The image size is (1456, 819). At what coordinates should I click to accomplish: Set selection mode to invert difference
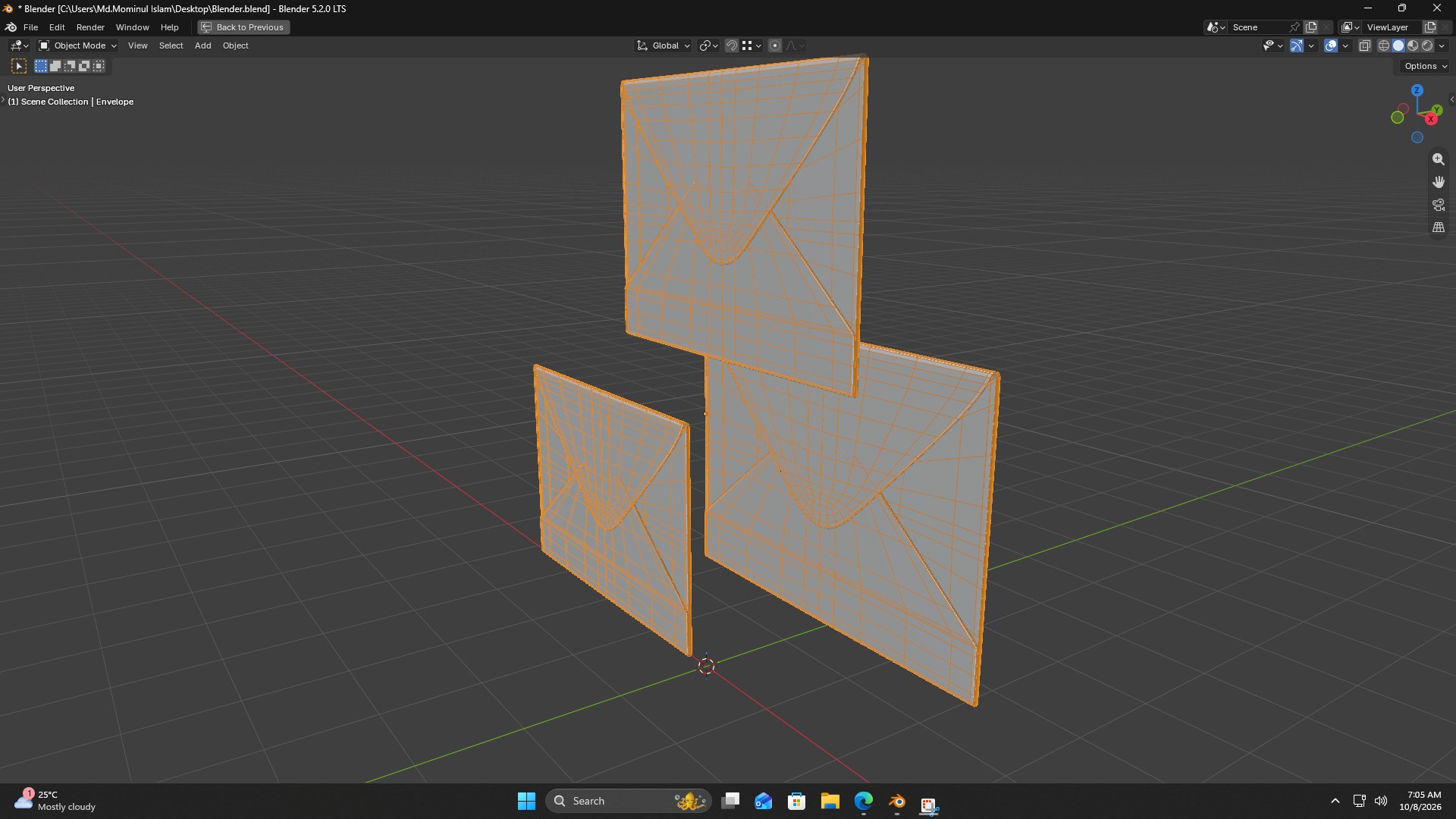coord(84,67)
